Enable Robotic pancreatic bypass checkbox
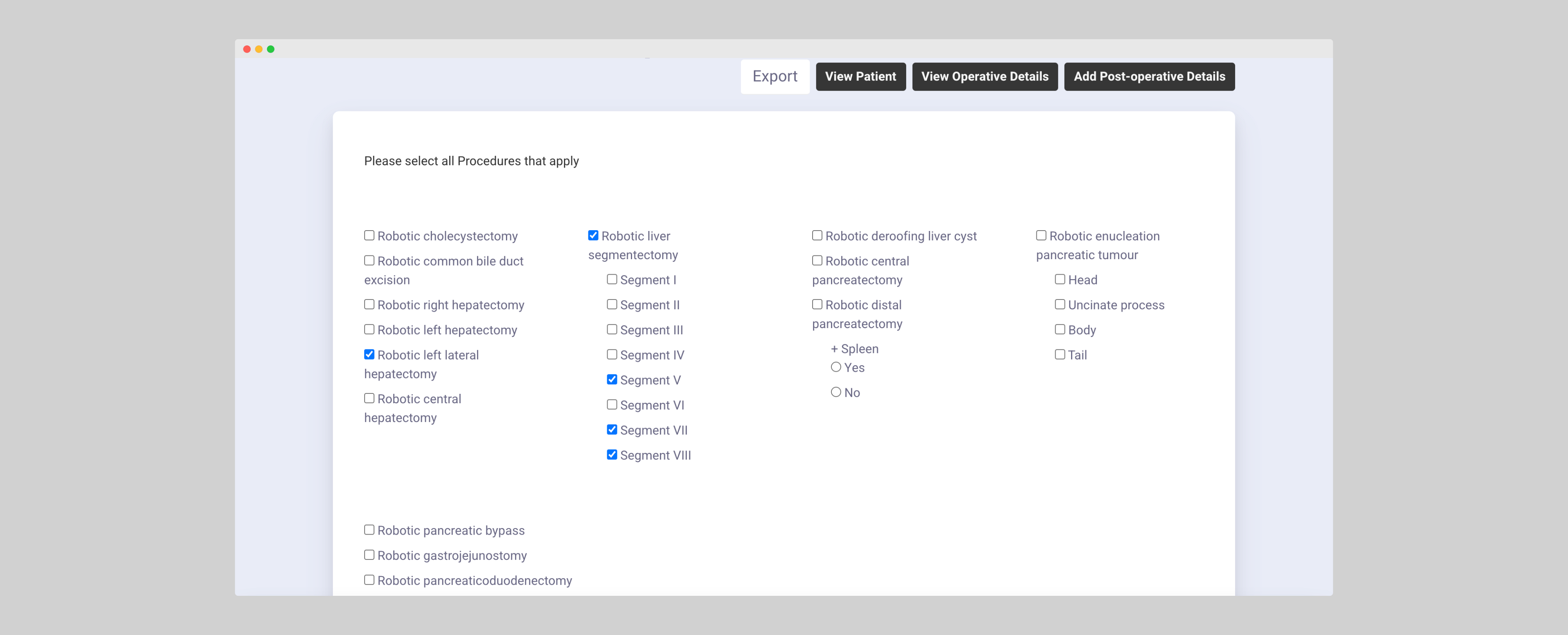1568x635 pixels. click(x=369, y=530)
